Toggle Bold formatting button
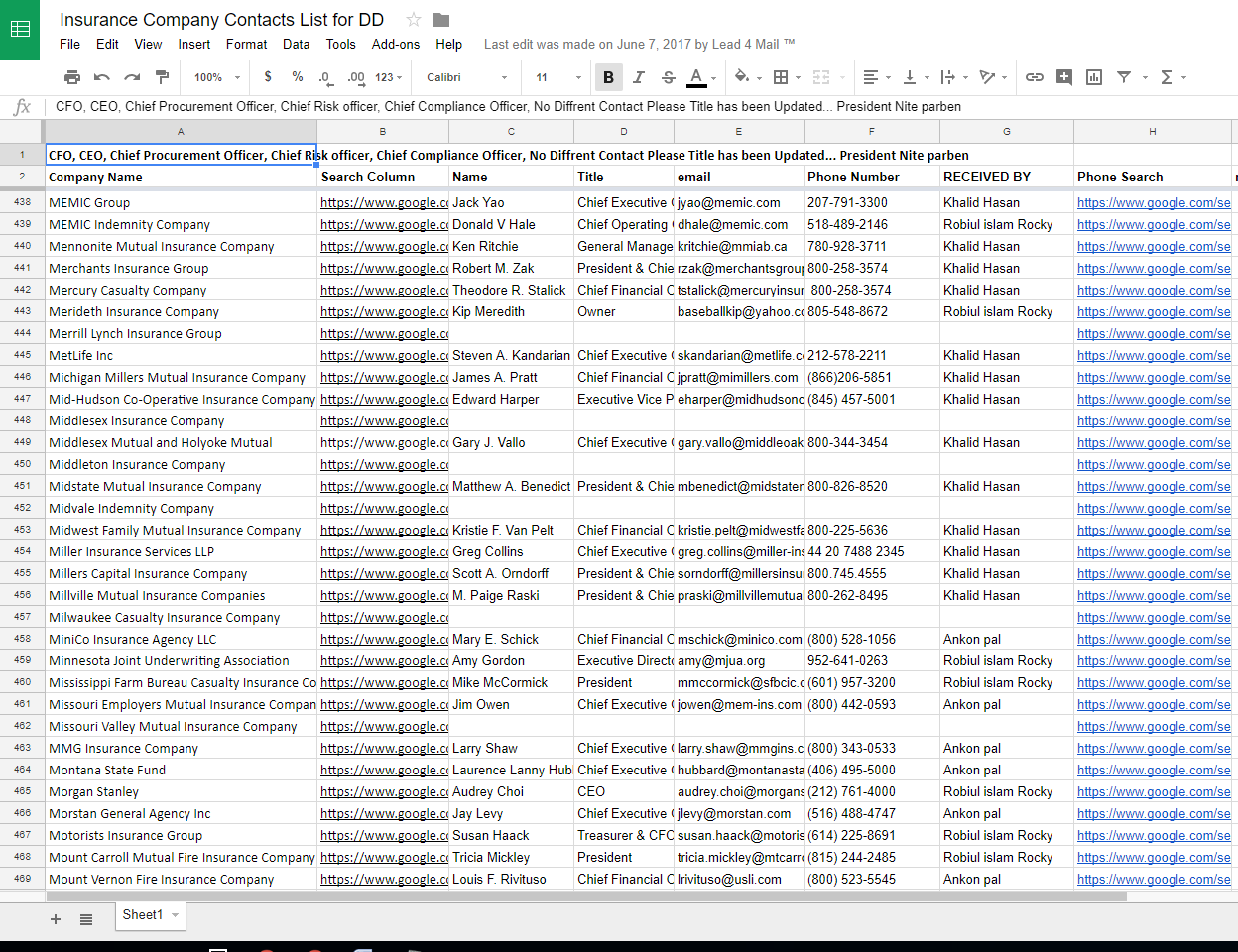The height and width of the screenshot is (952, 1238). click(608, 77)
